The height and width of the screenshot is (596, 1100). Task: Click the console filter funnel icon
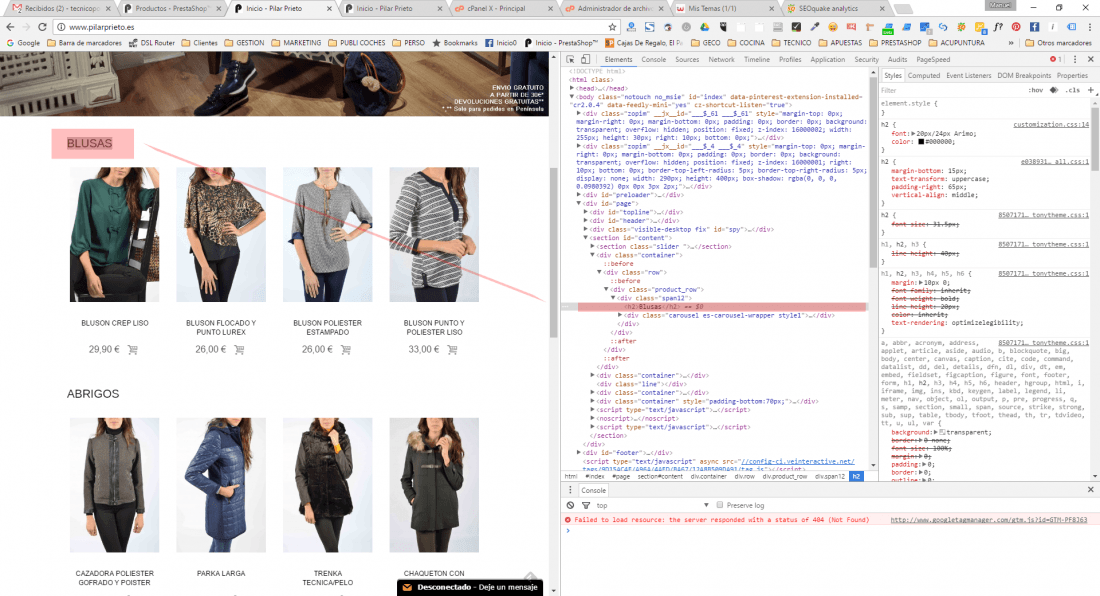pyautogui.click(x=586, y=505)
